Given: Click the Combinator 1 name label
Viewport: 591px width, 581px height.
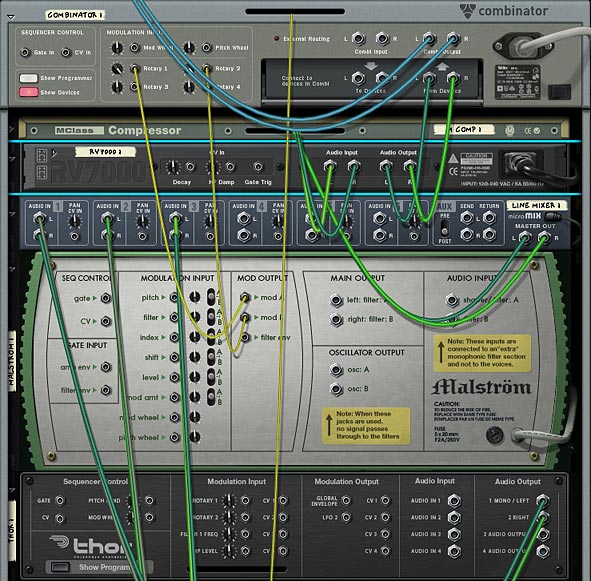Looking at the screenshot, I should 75,15.
